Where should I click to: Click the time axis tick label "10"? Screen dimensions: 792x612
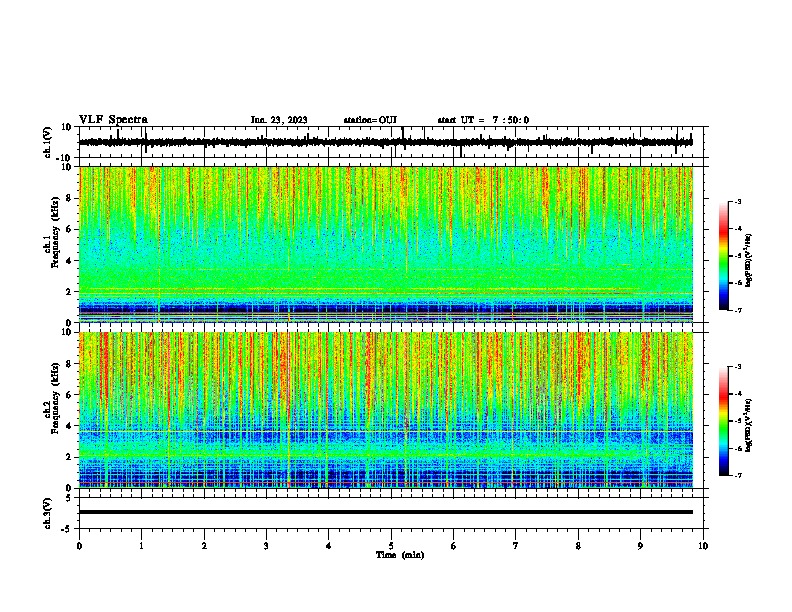point(703,546)
